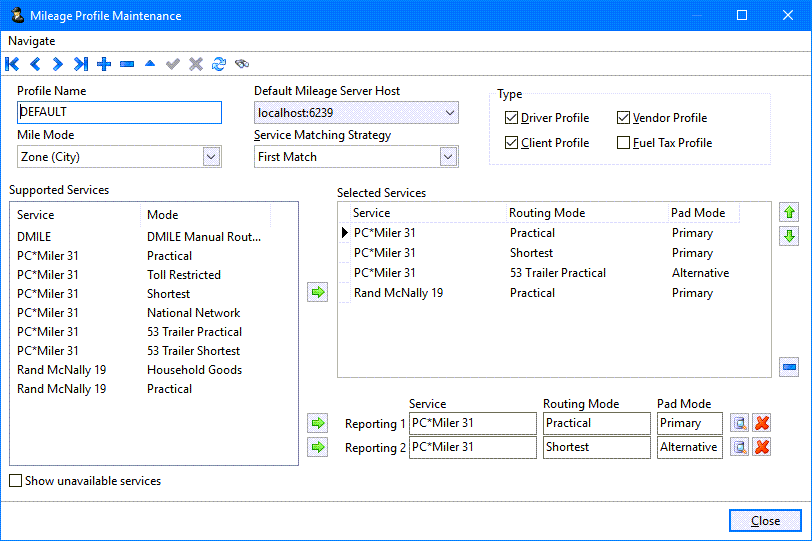Open the Navigate menu
The image size is (812, 541).
[32, 41]
